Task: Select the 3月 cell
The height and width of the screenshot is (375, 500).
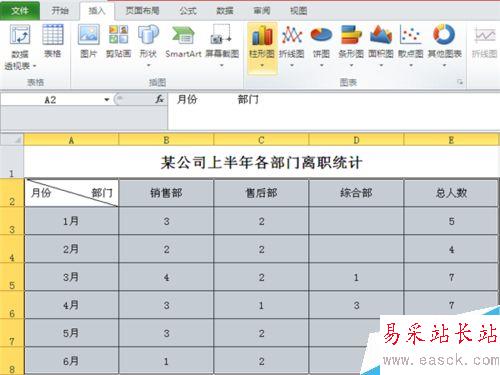Action: [71, 277]
